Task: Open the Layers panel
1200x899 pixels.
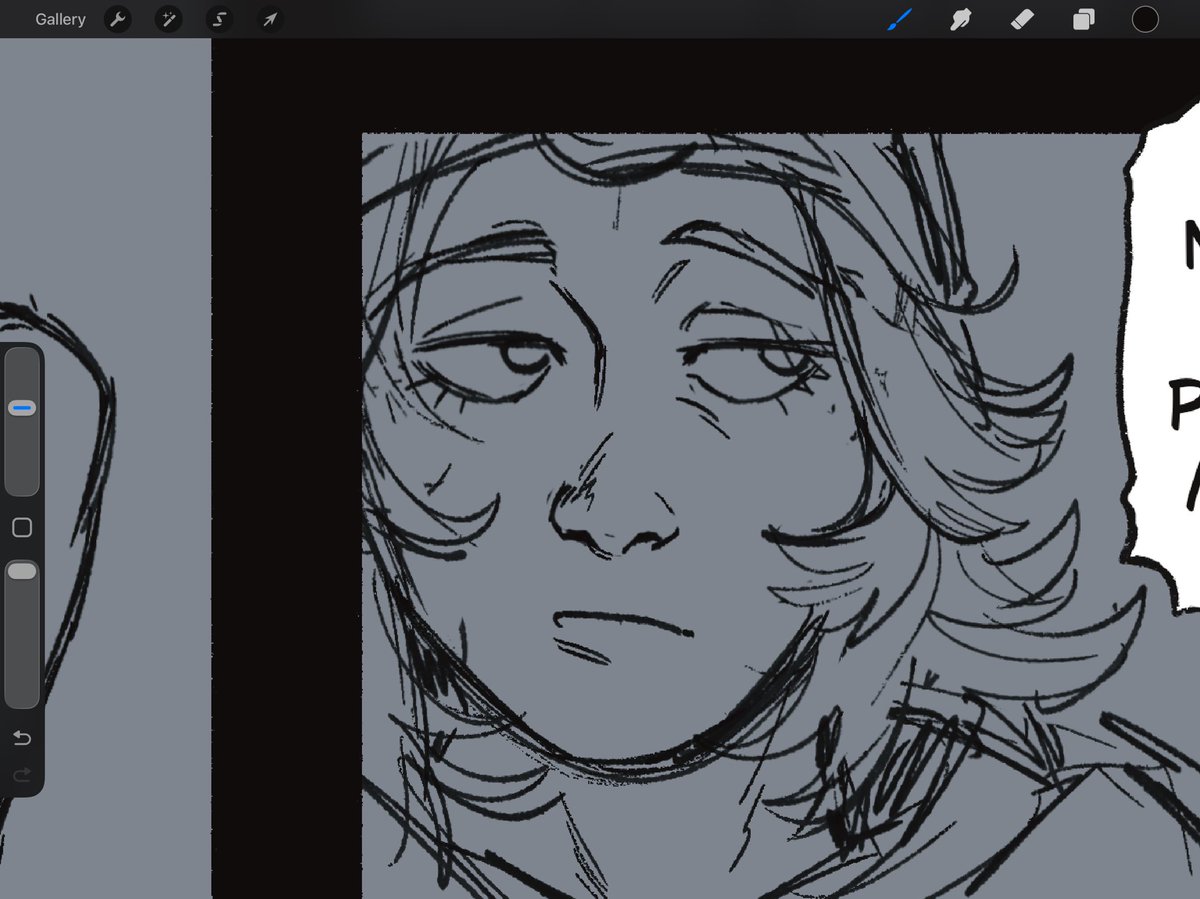Action: (1083, 19)
